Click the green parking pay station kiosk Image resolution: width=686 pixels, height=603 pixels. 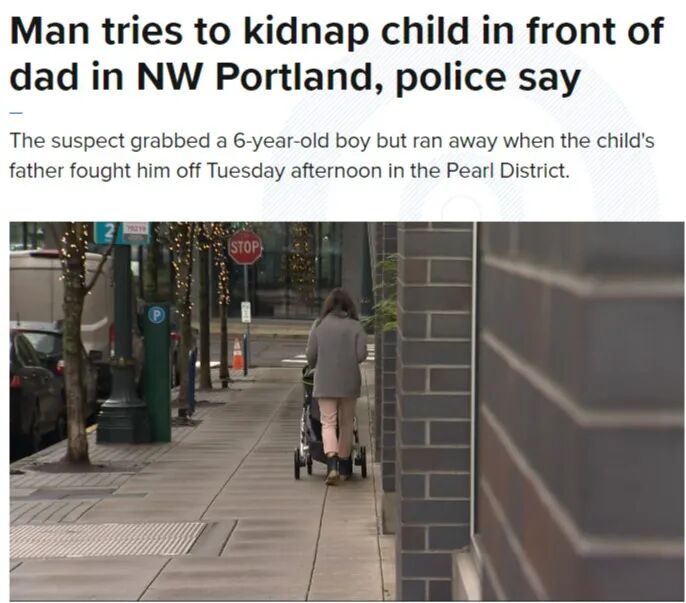pyautogui.click(x=157, y=372)
